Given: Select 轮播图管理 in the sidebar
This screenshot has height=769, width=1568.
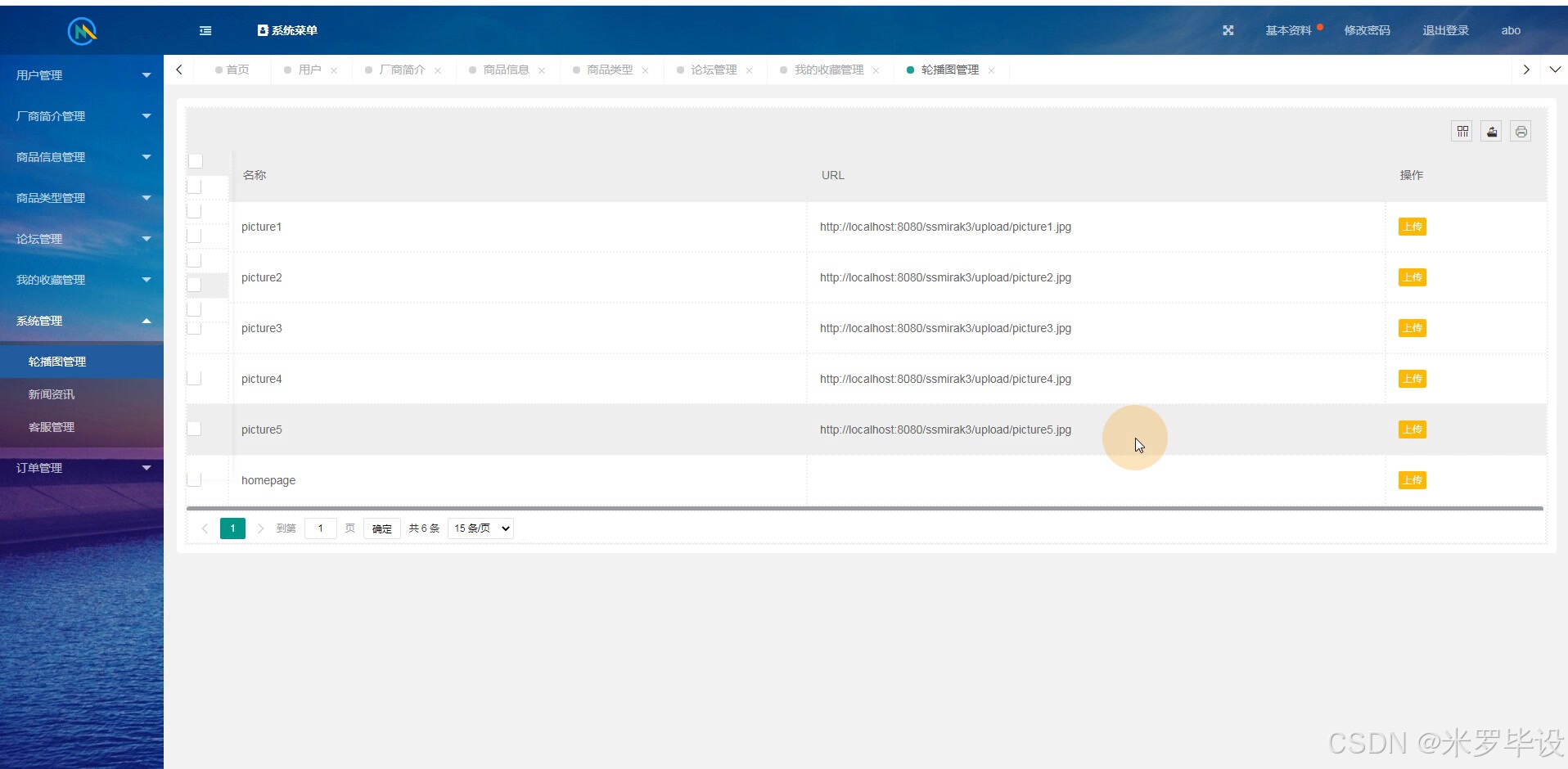Looking at the screenshot, I should [82, 362].
